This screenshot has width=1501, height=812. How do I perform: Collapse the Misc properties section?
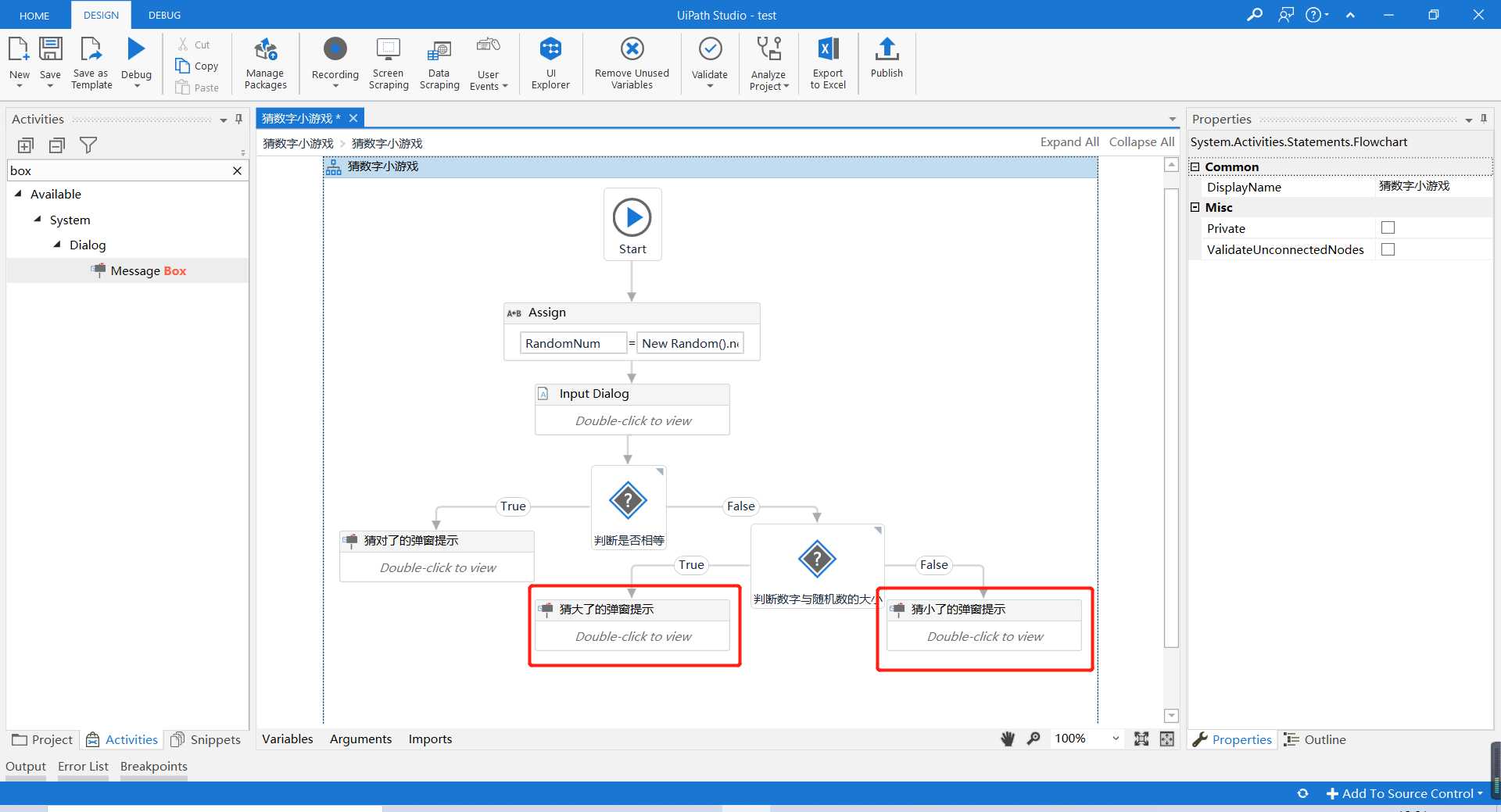tap(1195, 207)
